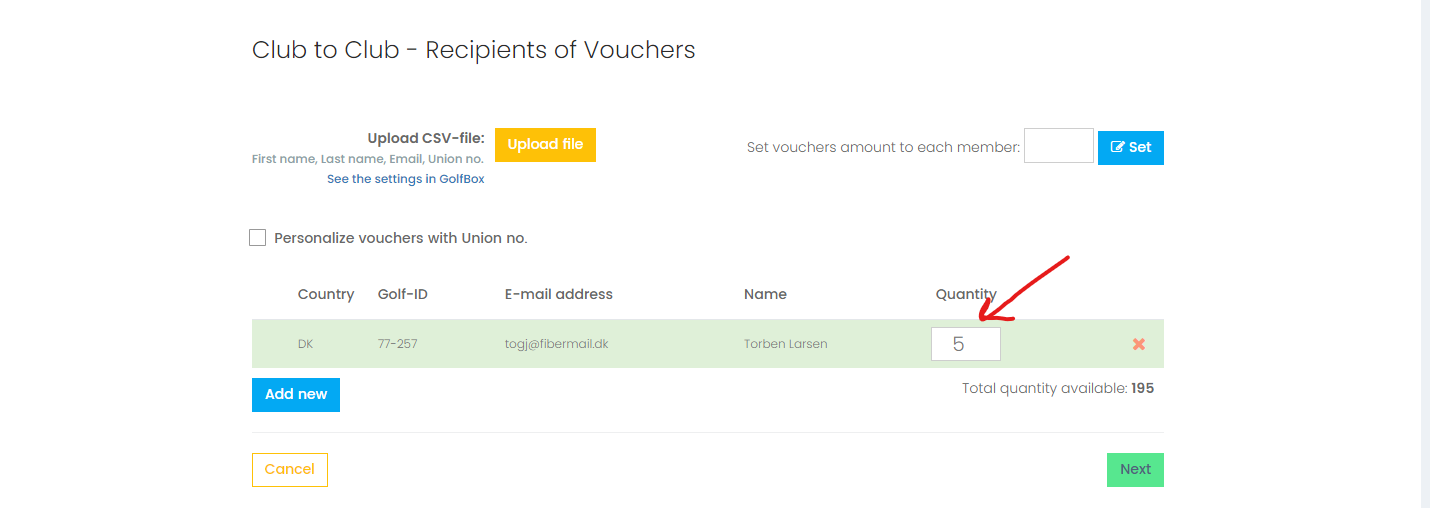1430x508 pixels.
Task: Select the Quantity field showing 5
Action: click(966, 344)
